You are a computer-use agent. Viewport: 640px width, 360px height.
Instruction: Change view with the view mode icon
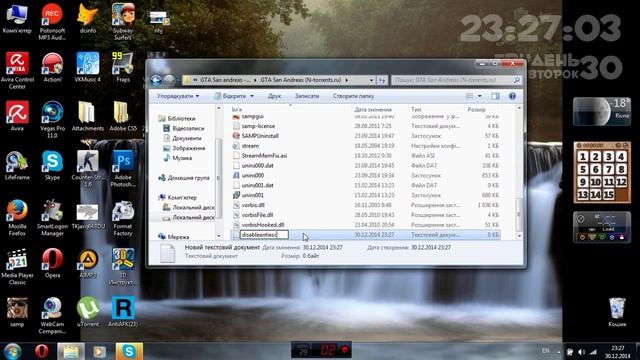[470, 96]
